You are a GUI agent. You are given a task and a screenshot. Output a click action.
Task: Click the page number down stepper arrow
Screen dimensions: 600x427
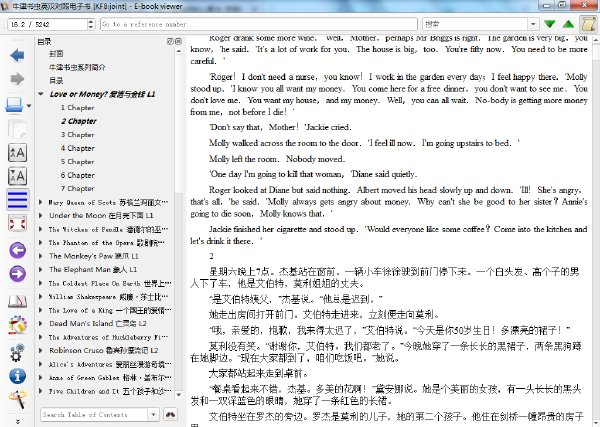click(x=91, y=27)
